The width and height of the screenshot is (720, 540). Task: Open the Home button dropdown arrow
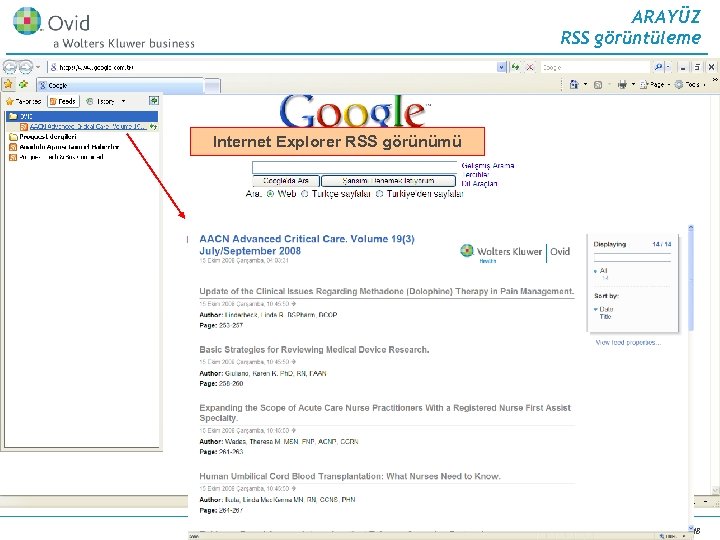coord(585,84)
